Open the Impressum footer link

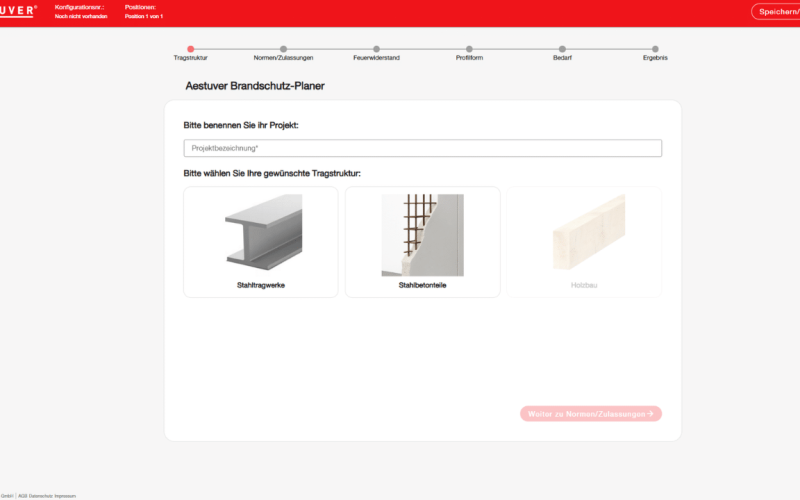click(x=65, y=496)
